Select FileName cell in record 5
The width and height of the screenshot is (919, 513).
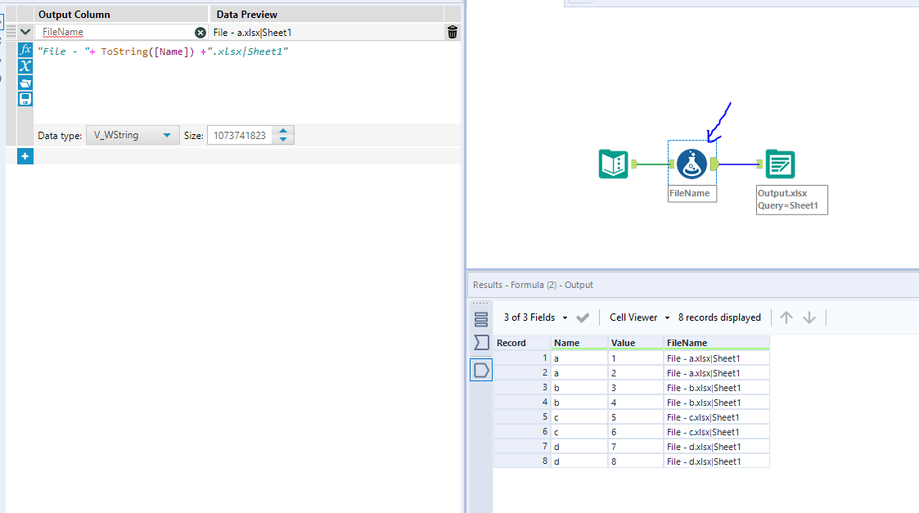pyautogui.click(x=716, y=417)
